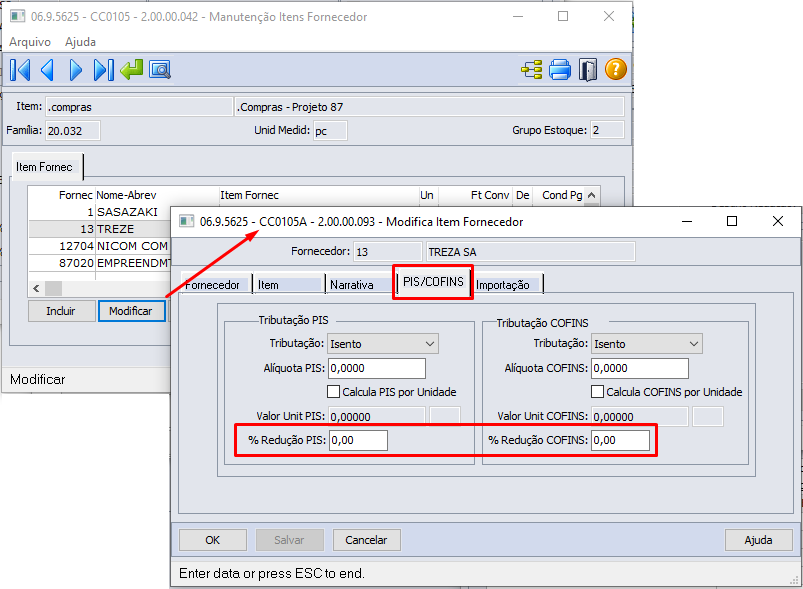Image resolution: width=803 pixels, height=589 pixels.
Task: Click the Grupo Estoque field
Action: click(x=607, y=130)
